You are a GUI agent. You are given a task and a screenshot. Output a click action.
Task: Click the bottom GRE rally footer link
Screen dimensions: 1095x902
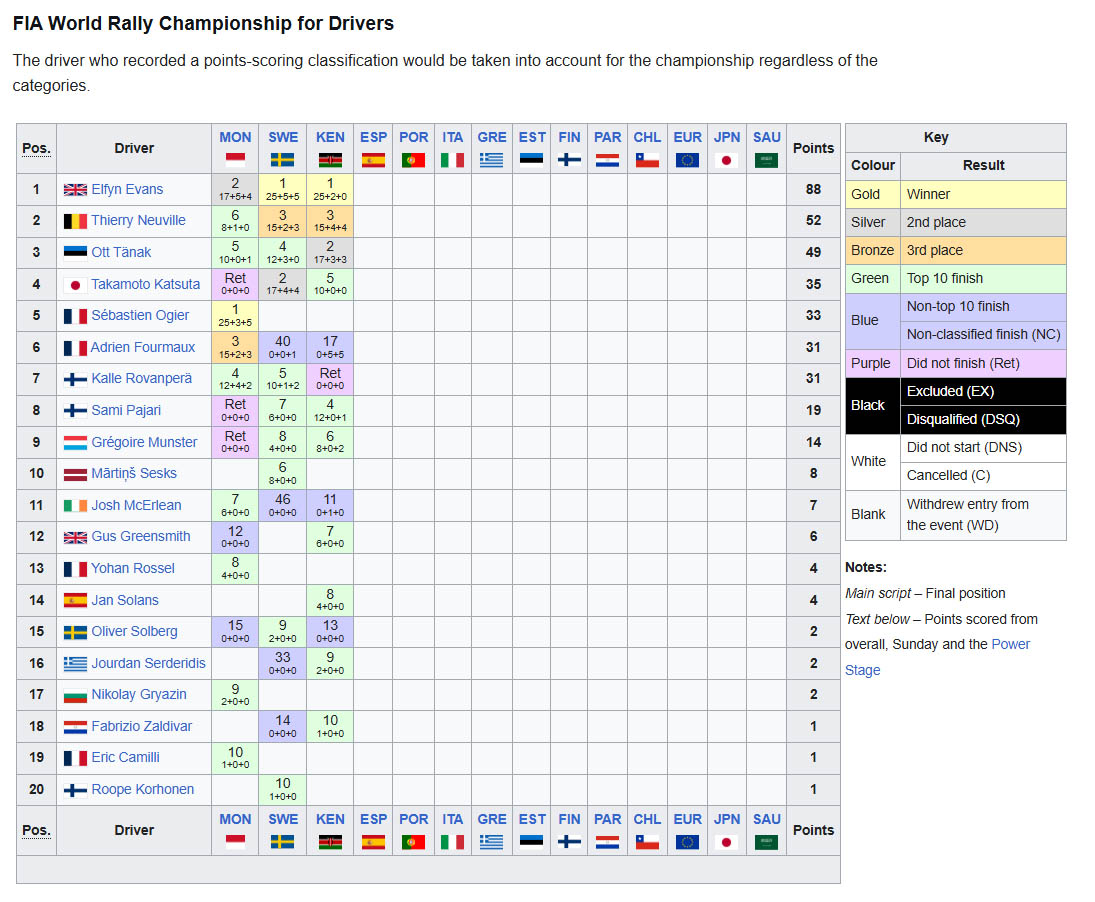(x=492, y=818)
